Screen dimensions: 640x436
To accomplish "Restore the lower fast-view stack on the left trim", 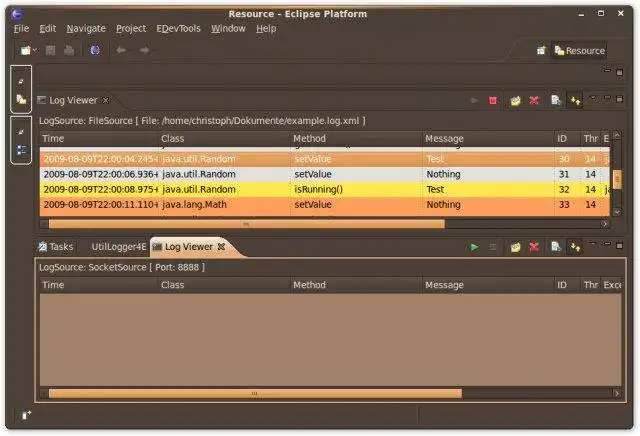I will point(21,132).
